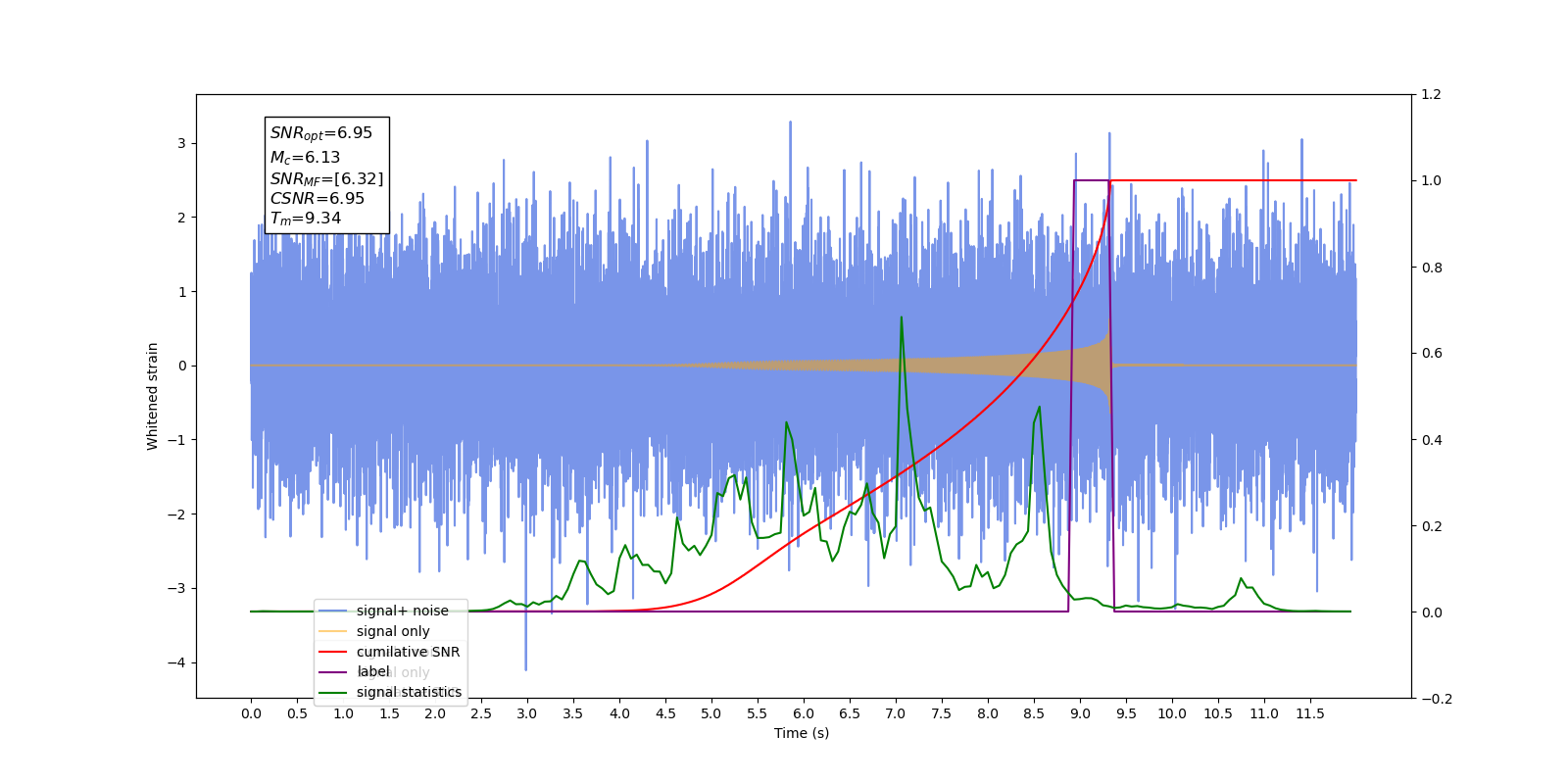Click the Tm=9.34 annotation text
Screen dimensions: 1568x784
[x=306, y=219]
